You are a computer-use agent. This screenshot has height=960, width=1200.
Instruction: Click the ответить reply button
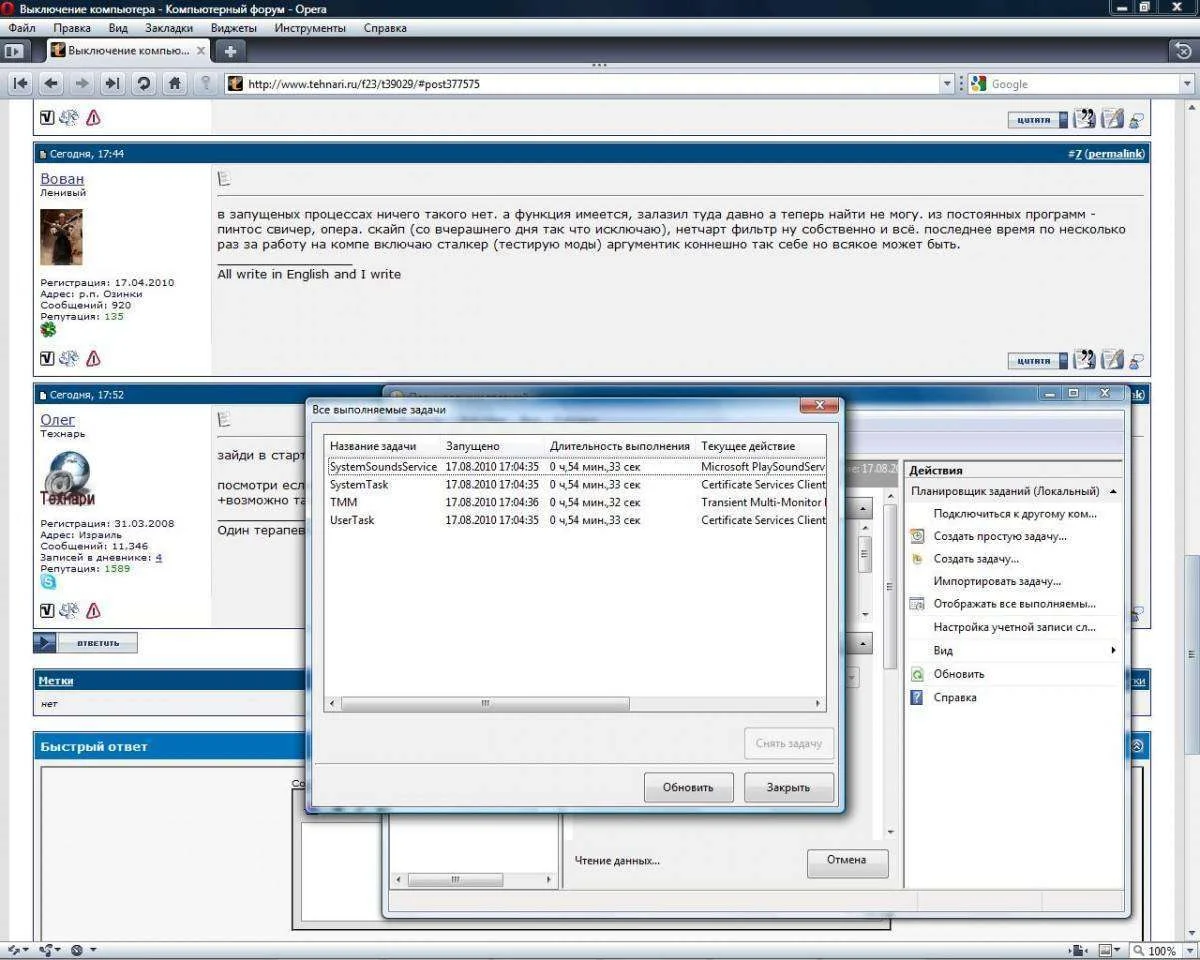click(x=86, y=643)
